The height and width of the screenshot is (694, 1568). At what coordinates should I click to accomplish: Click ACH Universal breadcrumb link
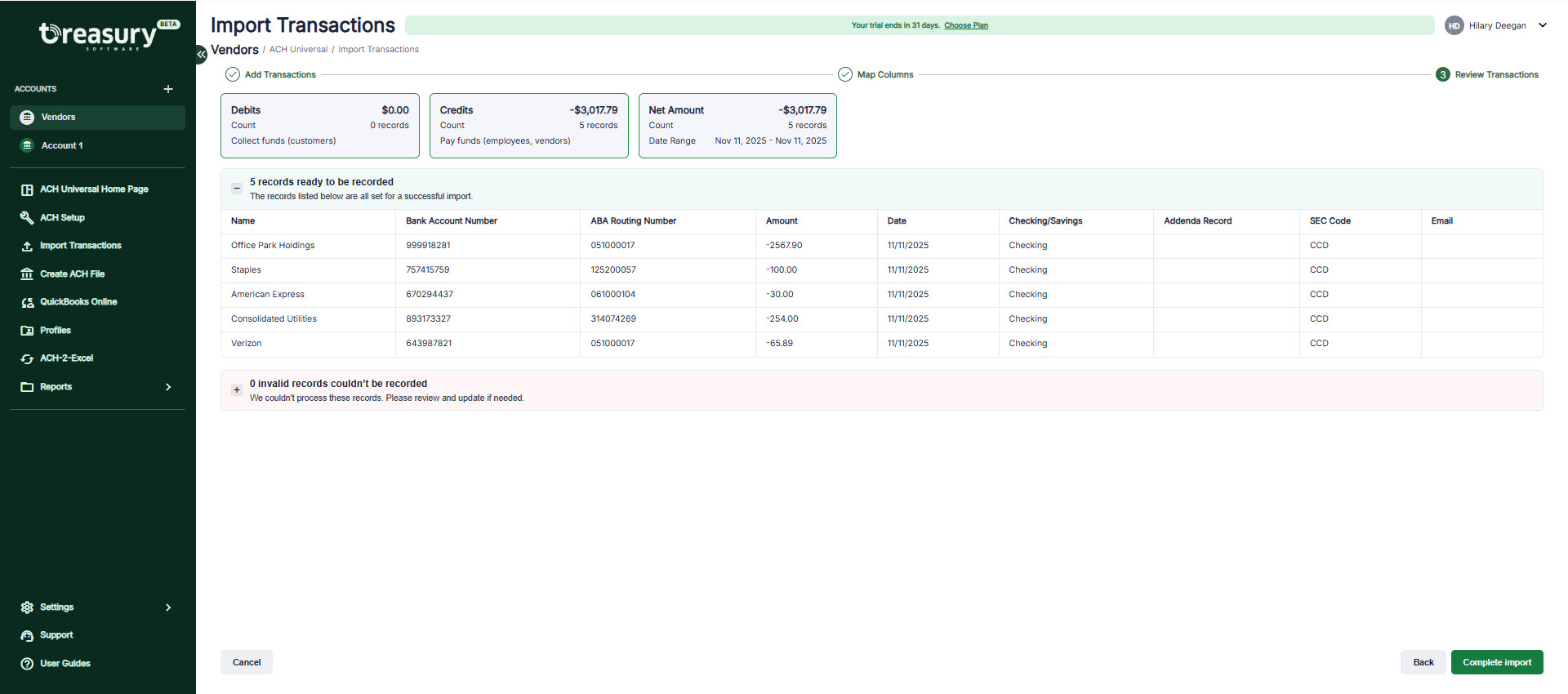[298, 50]
